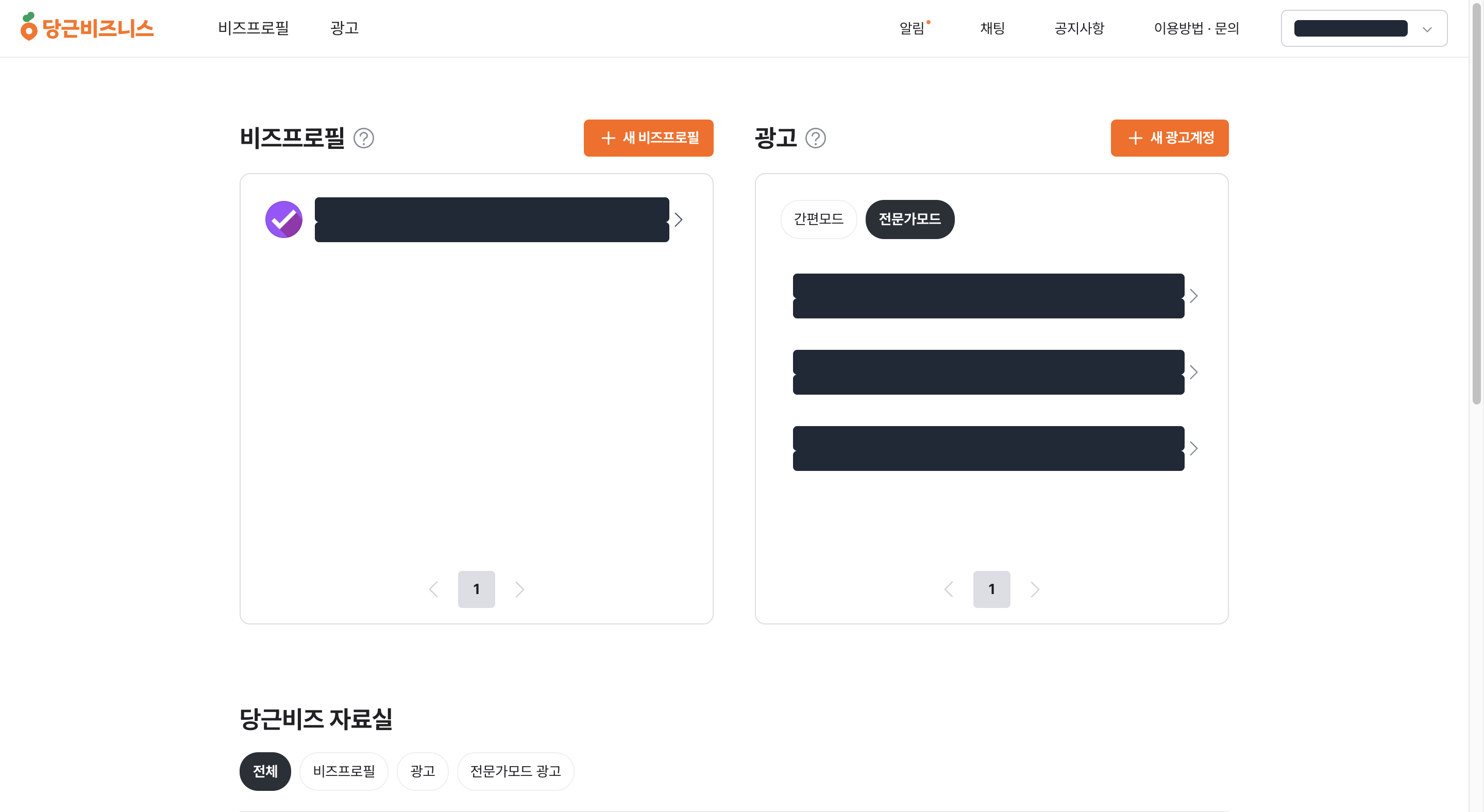1484x812 pixels.
Task: Go to next page in 비즈프로필 list
Action: pyautogui.click(x=519, y=589)
